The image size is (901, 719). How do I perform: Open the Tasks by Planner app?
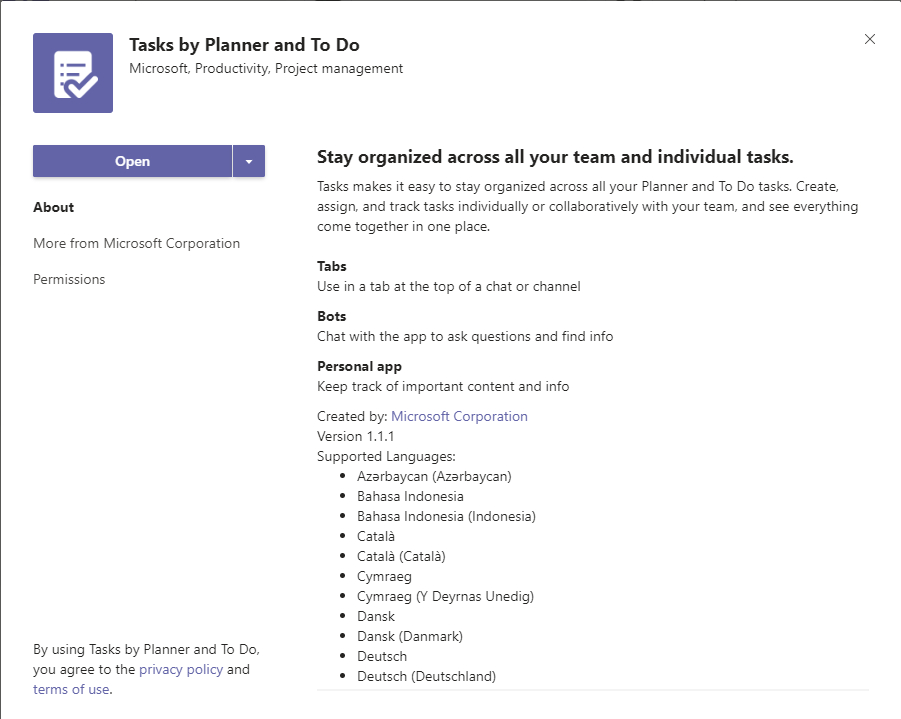click(x=132, y=161)
